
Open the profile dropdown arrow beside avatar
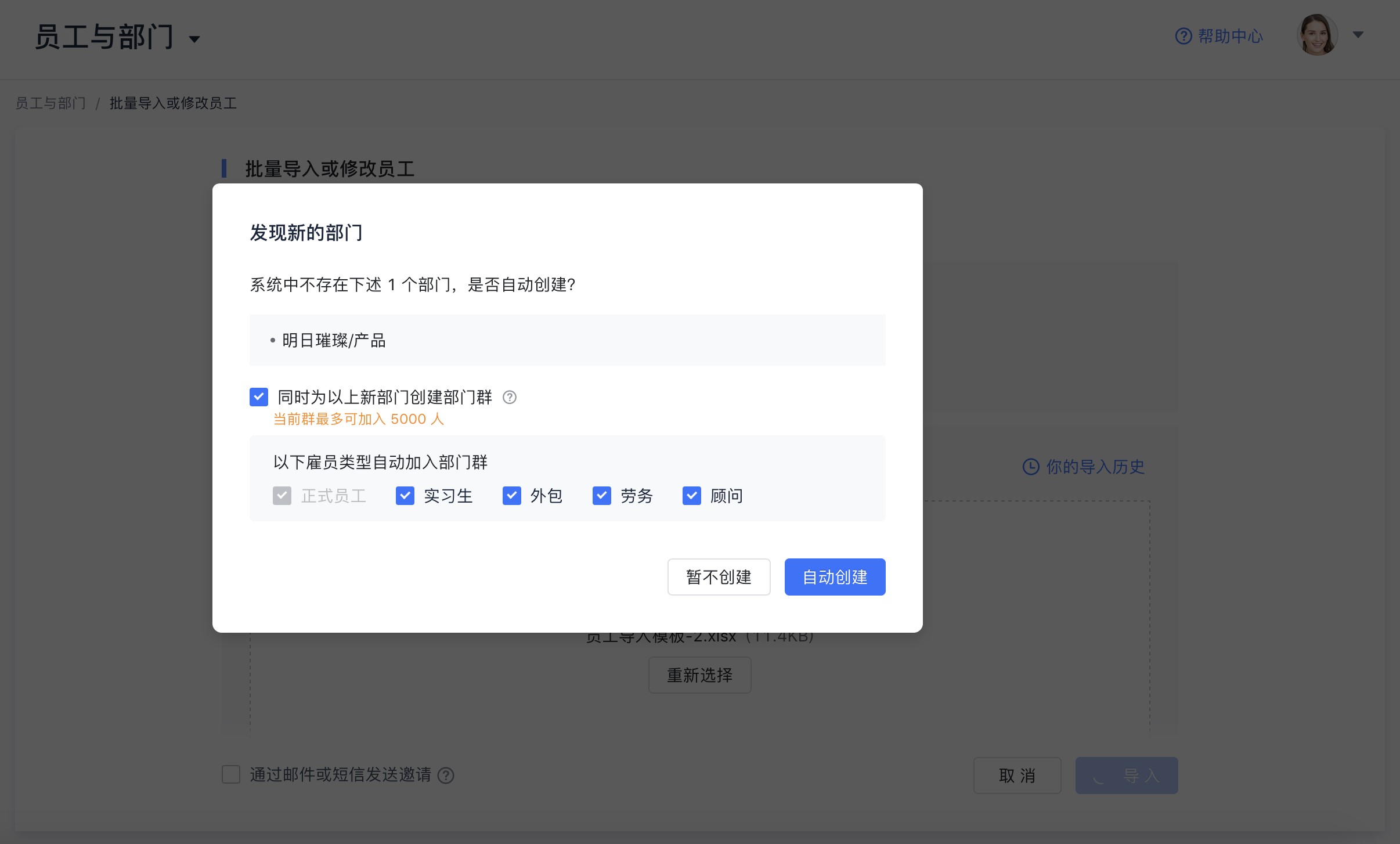coord(1358,35)
